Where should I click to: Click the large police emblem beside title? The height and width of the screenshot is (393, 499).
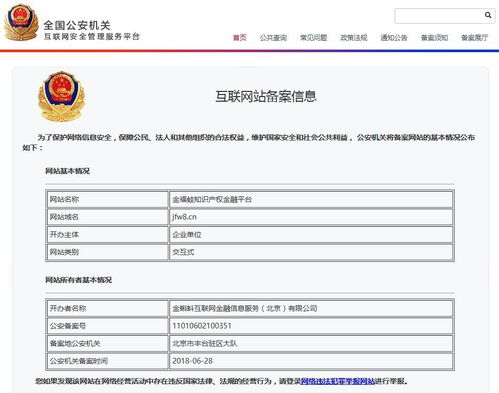[x=61, y=96]
